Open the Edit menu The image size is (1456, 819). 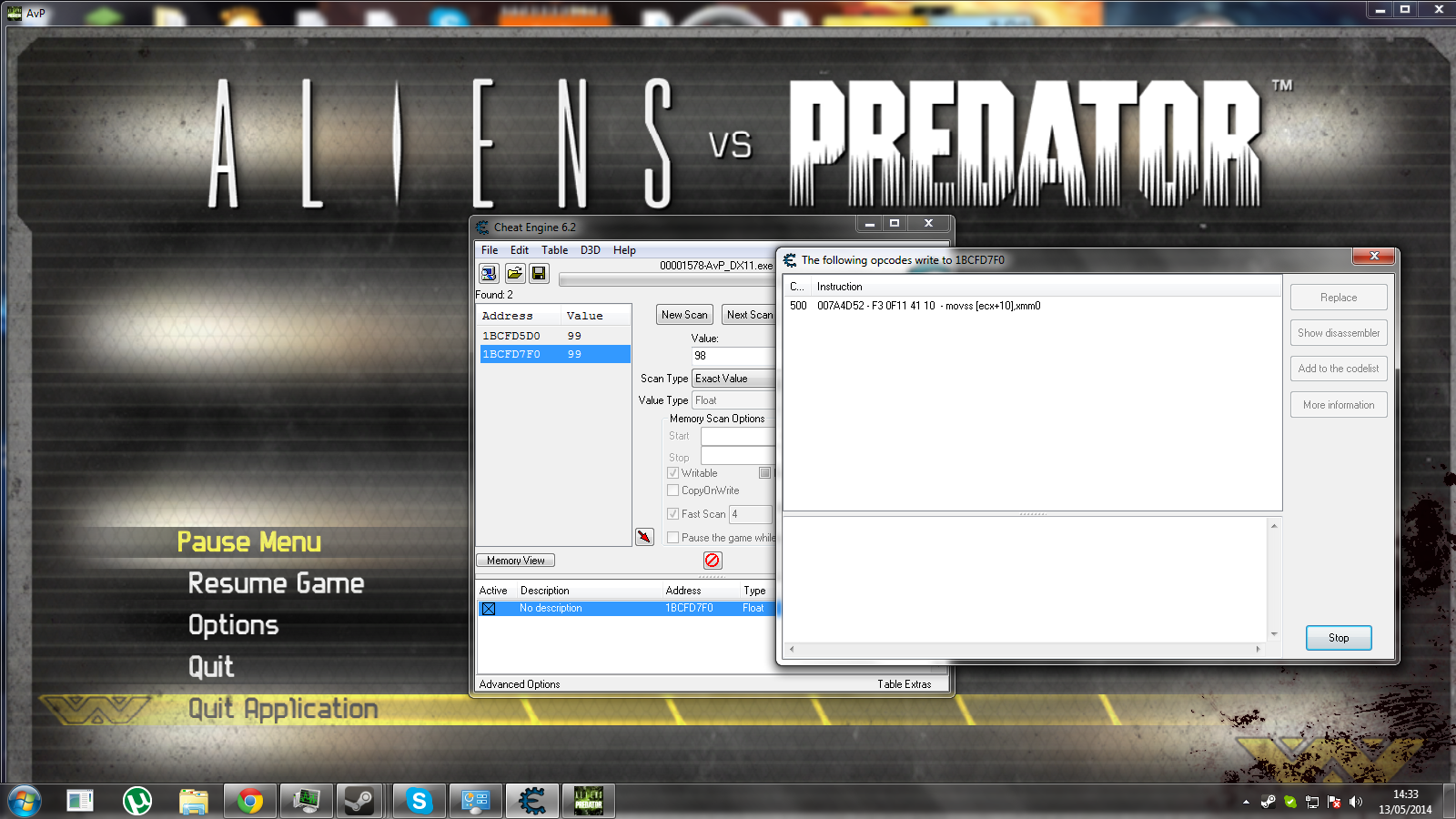coord(520,250)
